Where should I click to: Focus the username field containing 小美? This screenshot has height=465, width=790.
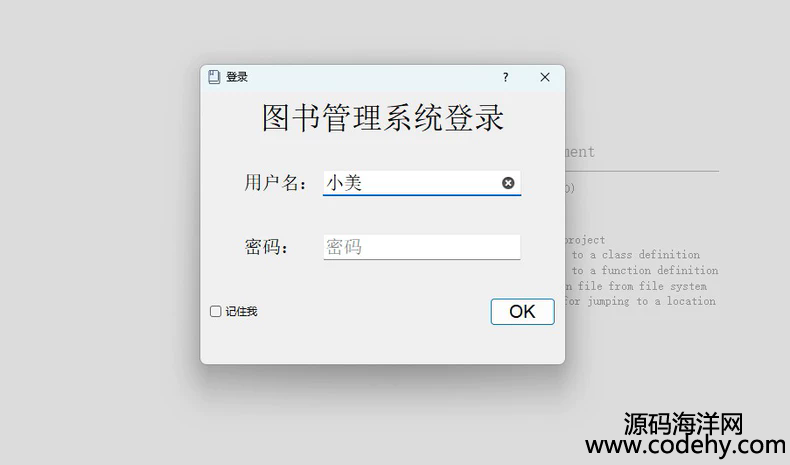coord(422,183)
